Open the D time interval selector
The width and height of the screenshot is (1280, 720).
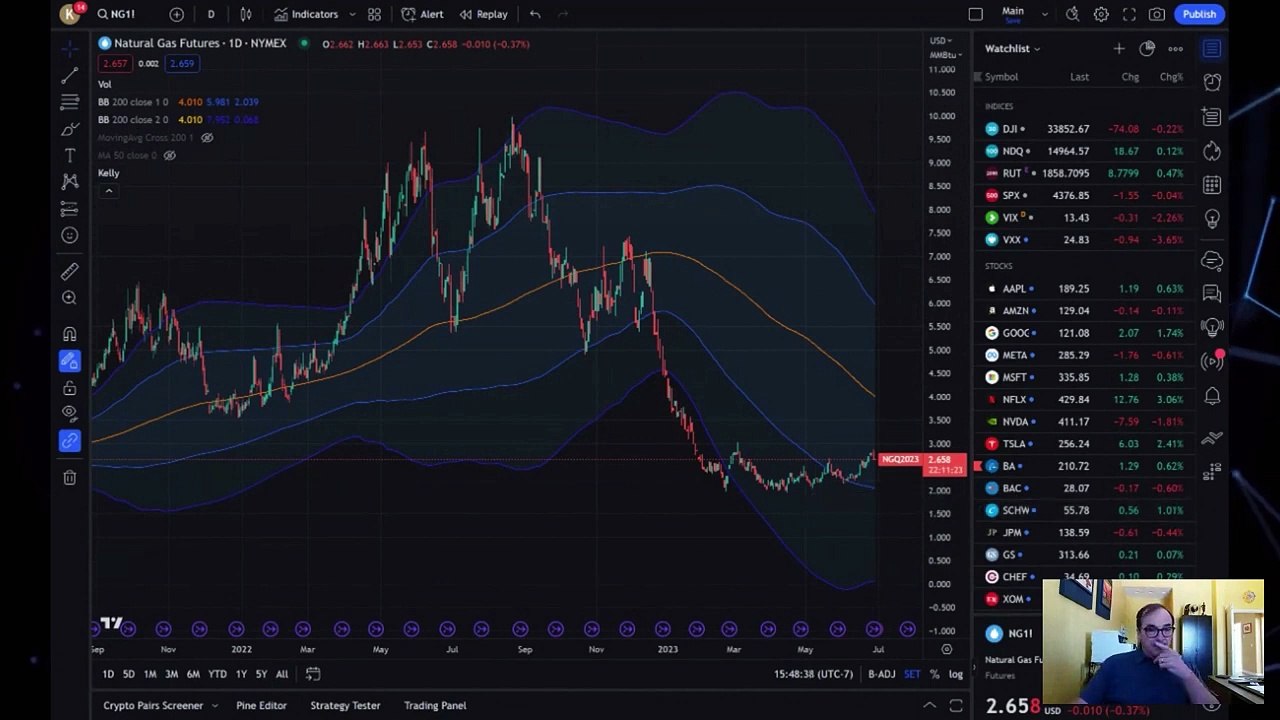[x=211, y=14]
